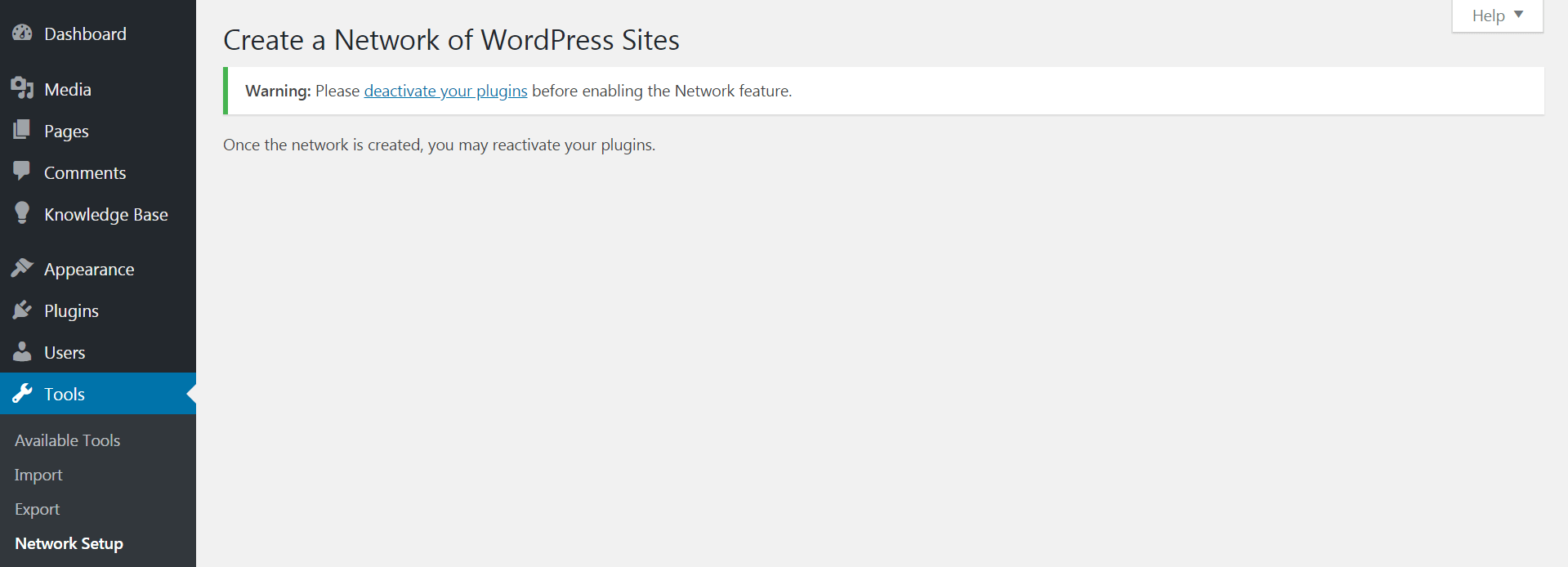
Task: Go to the Pages label in sidebar
Action: pos(66,132)
